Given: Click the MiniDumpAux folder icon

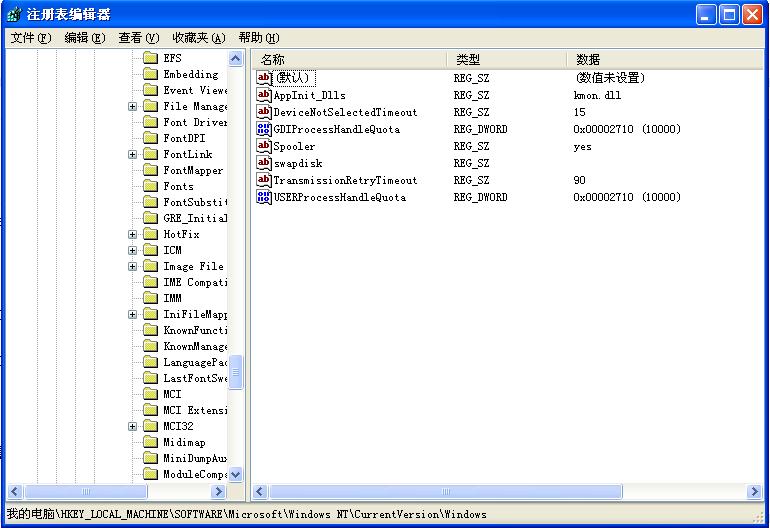Looking at the screenshot, I should 150,458.
